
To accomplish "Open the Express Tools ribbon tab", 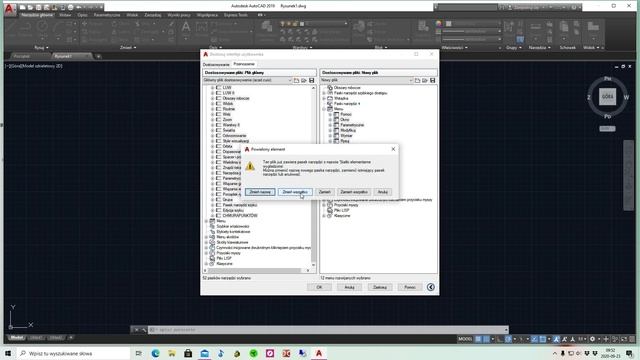I will coord(236,15).
